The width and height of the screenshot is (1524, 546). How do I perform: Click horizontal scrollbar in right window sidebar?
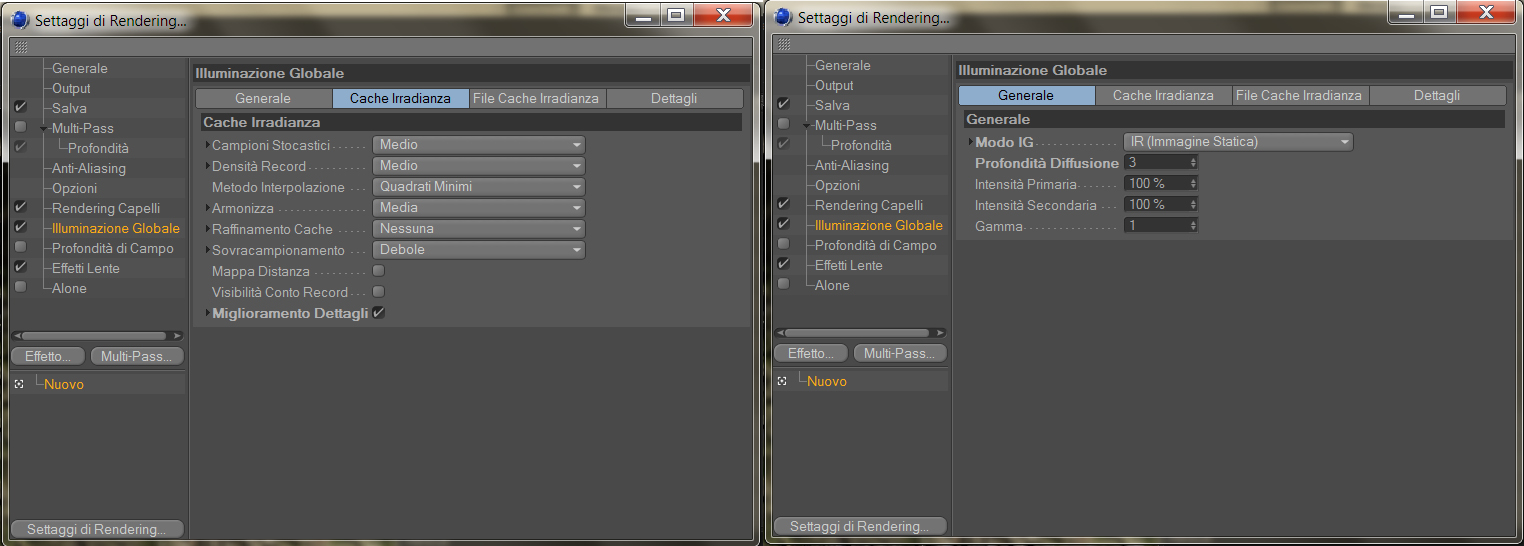coord(859,333)
